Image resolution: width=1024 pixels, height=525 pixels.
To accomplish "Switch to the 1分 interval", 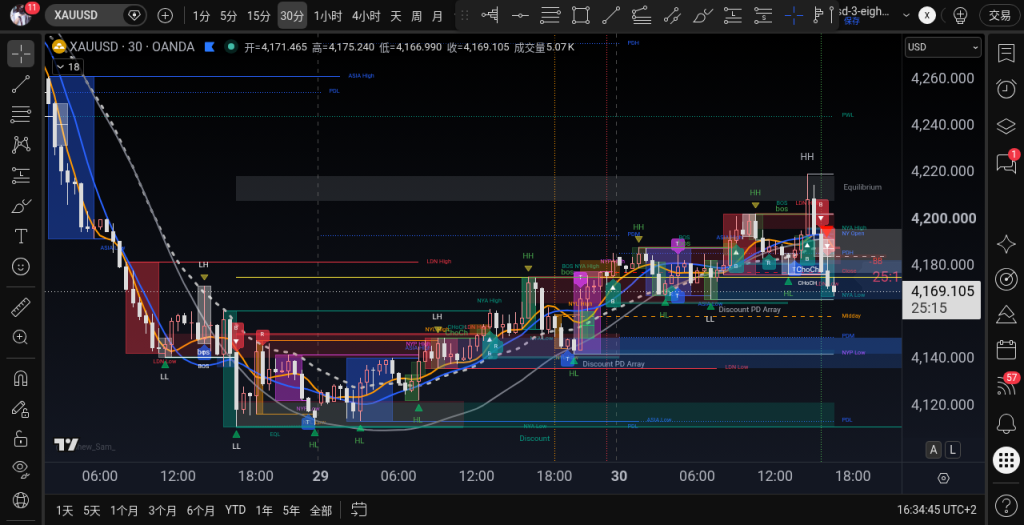I will pos(201,16).
